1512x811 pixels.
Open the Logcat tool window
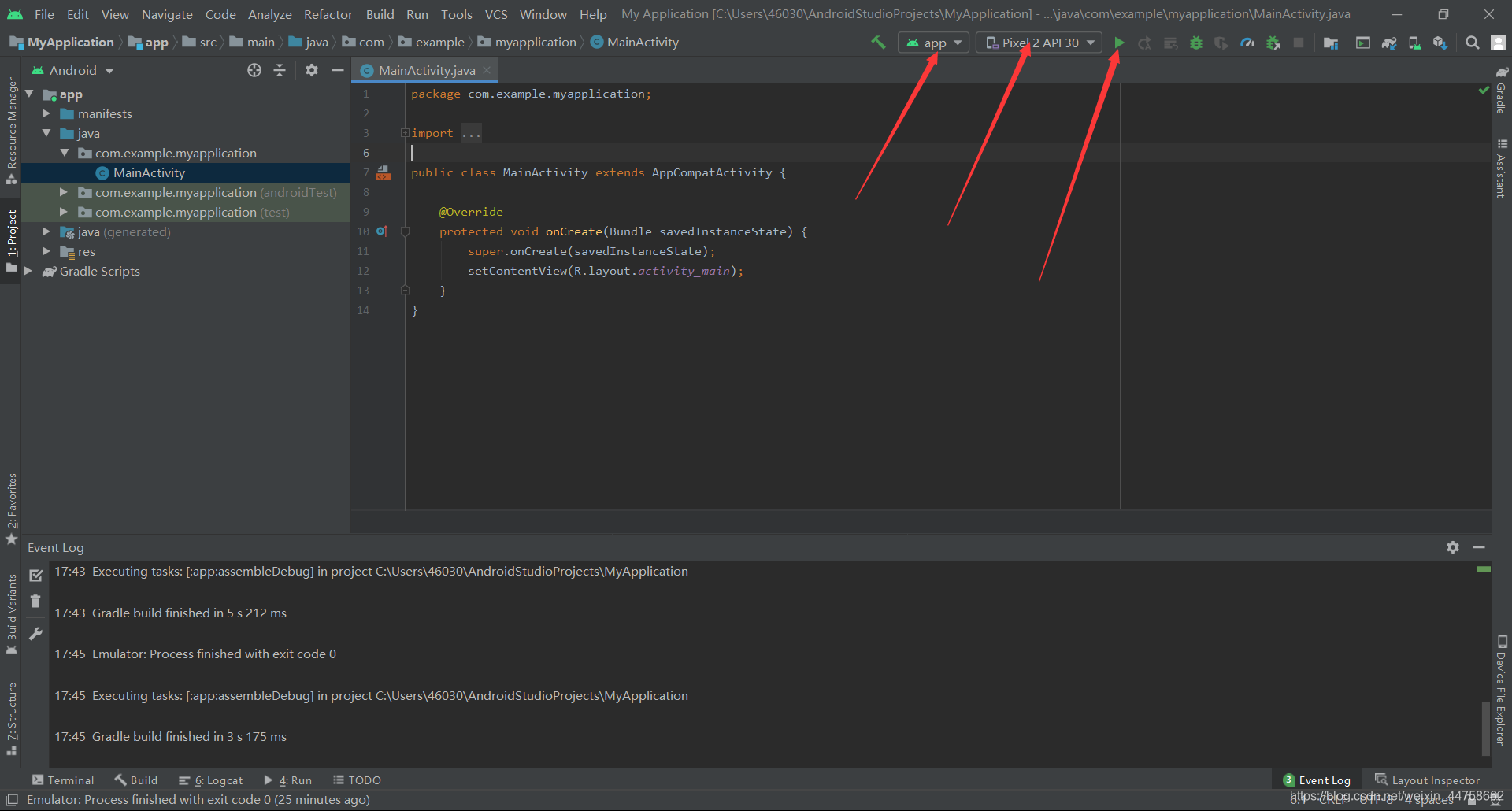click(211, 780)
